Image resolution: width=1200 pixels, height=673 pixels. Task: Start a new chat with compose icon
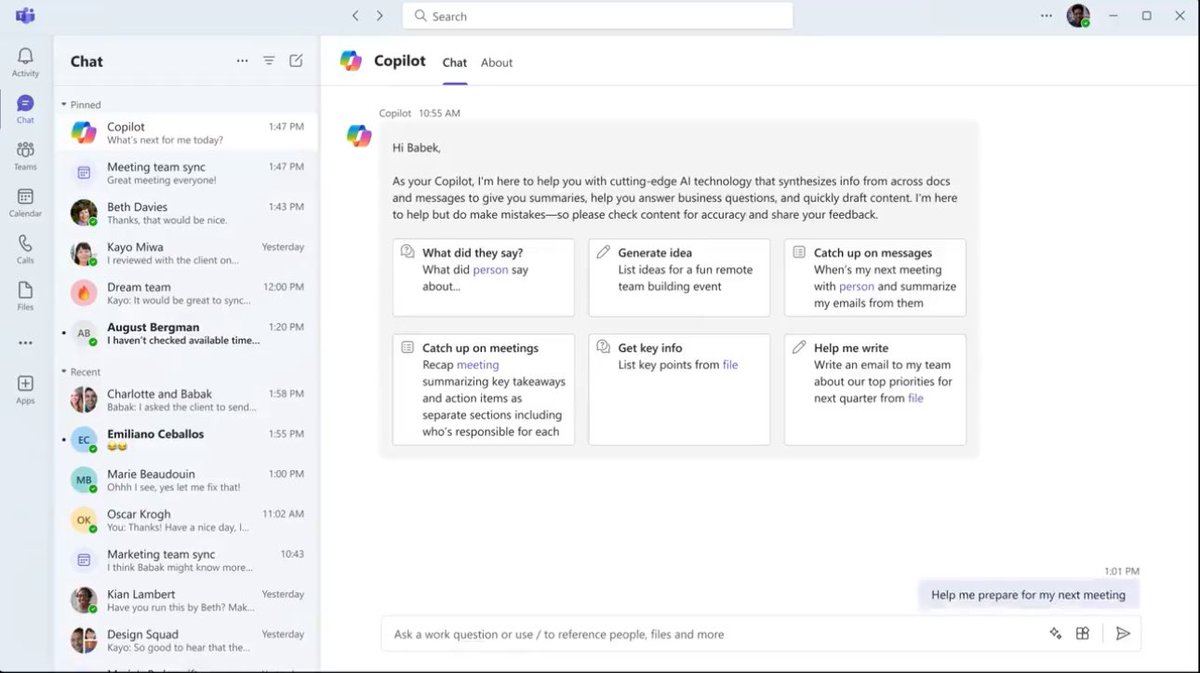pos(296,61)
